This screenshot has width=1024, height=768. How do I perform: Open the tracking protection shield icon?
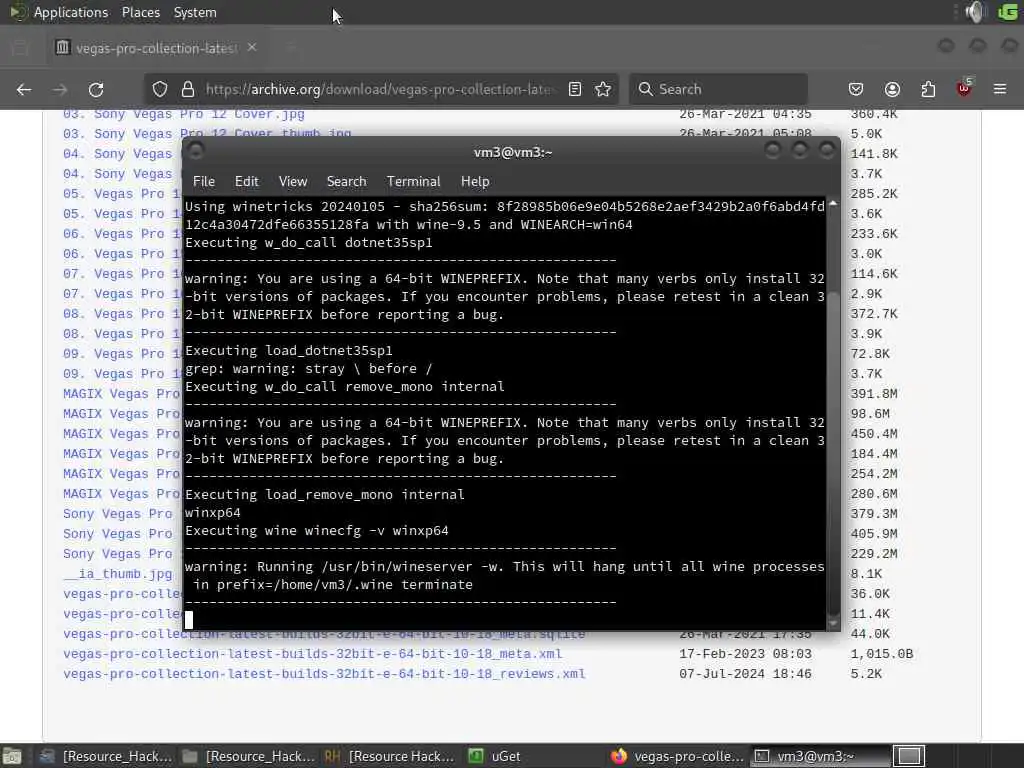click(x=160, y=89)
